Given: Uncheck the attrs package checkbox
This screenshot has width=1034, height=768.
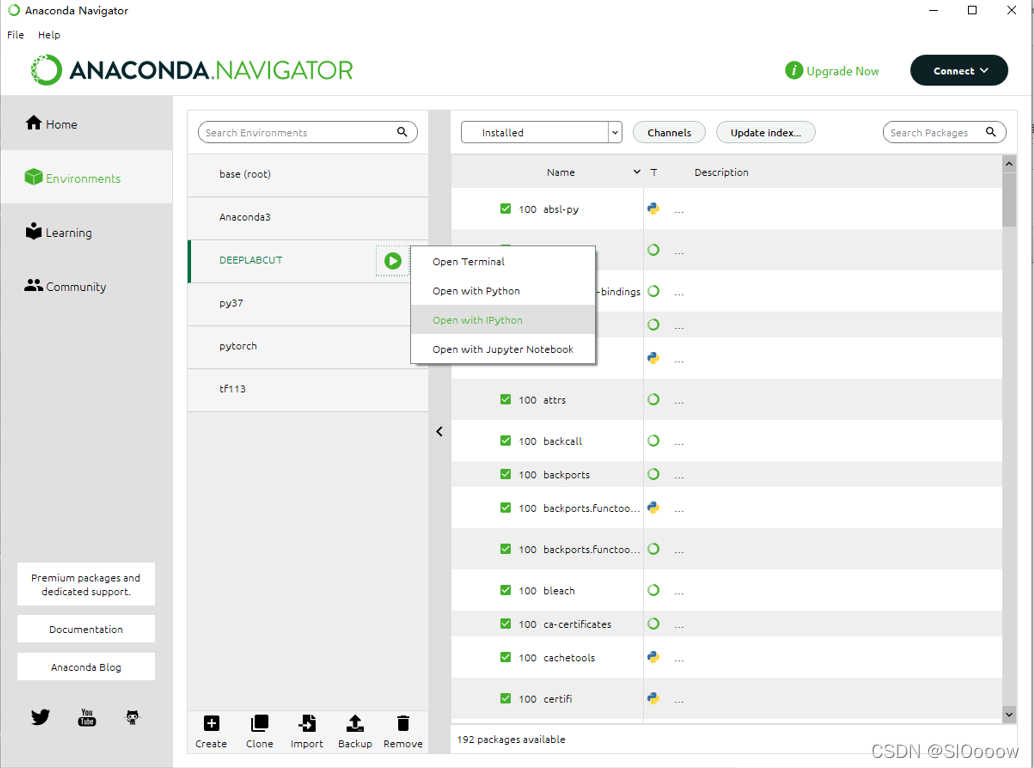Looking at the screenshot, I should (505, 399).
